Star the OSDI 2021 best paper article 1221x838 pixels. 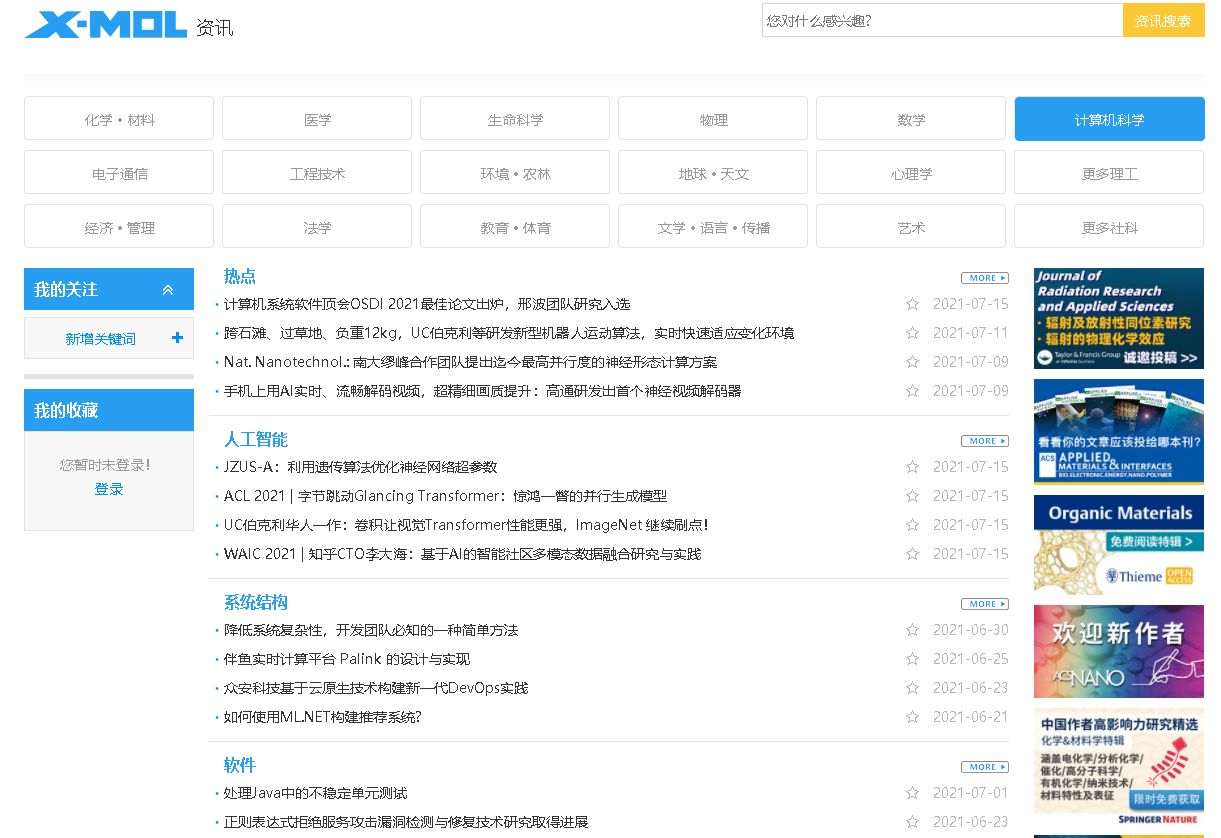pos(912,304)
